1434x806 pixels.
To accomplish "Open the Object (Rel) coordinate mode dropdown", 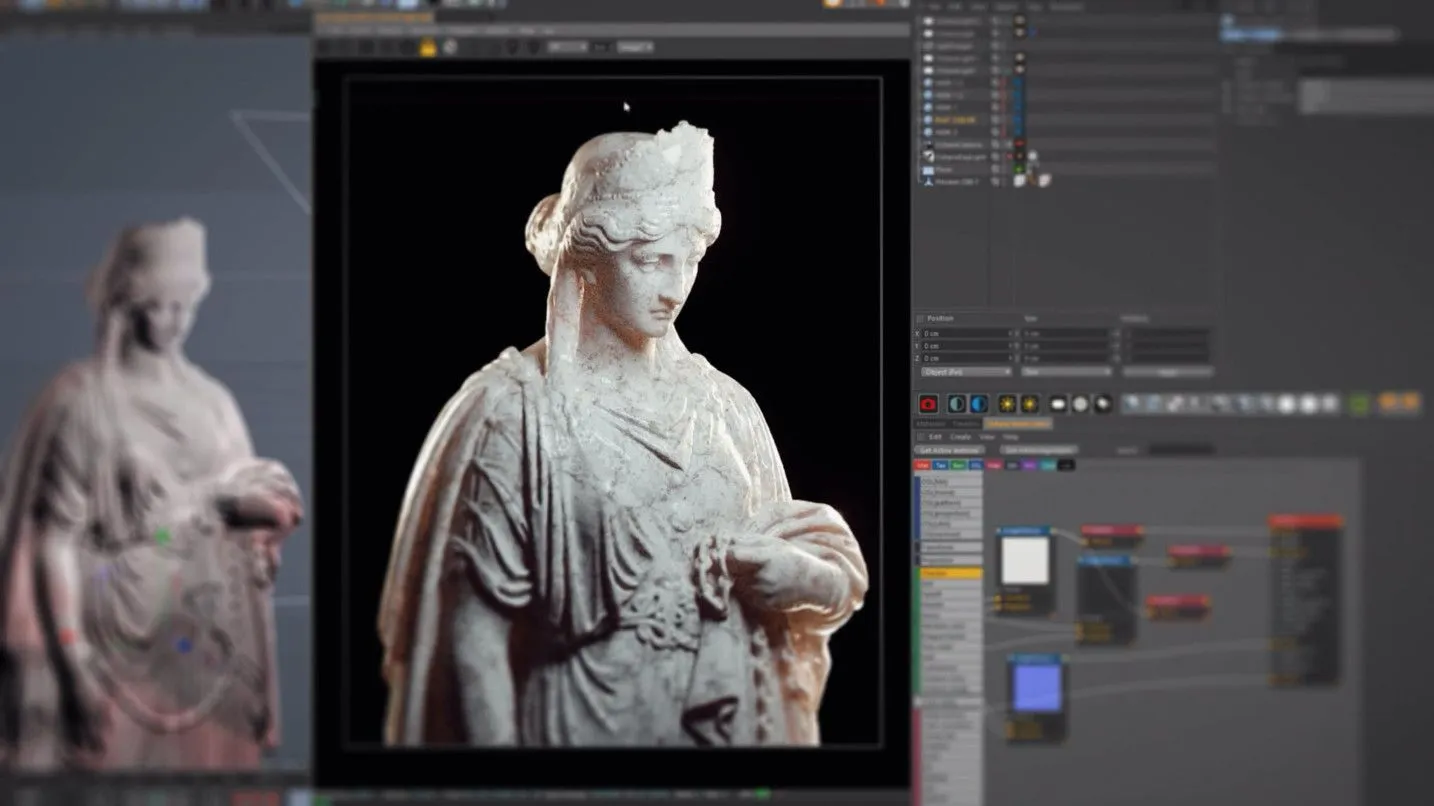I will point(966,372).
